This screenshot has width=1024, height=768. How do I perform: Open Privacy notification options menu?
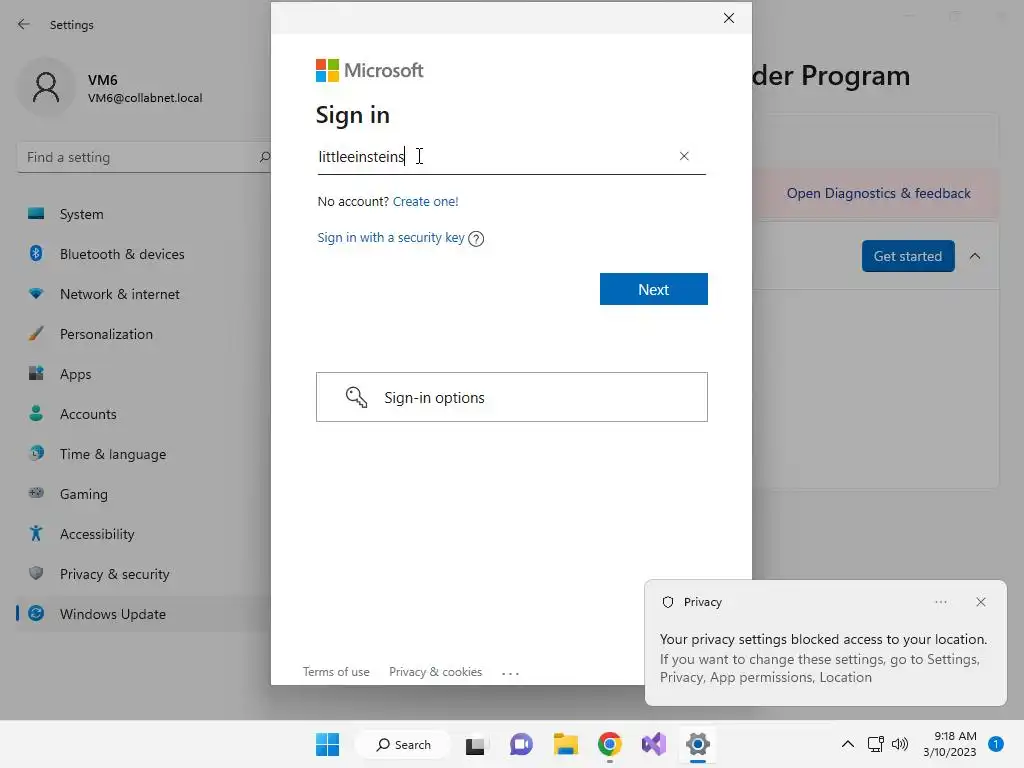pos(940,602)
